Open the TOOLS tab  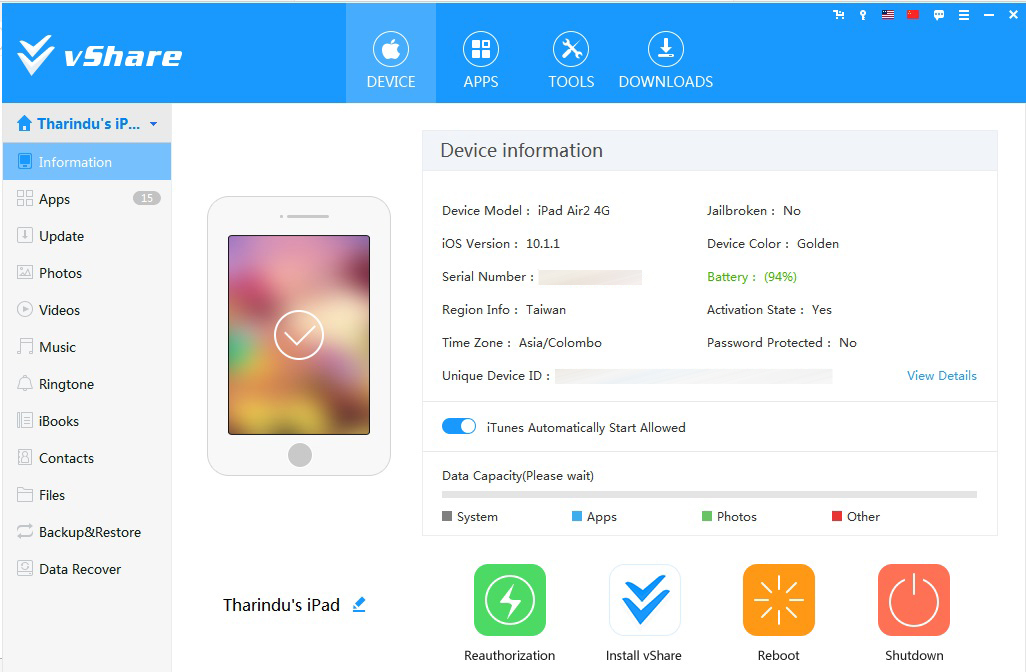tap(571, 60)
